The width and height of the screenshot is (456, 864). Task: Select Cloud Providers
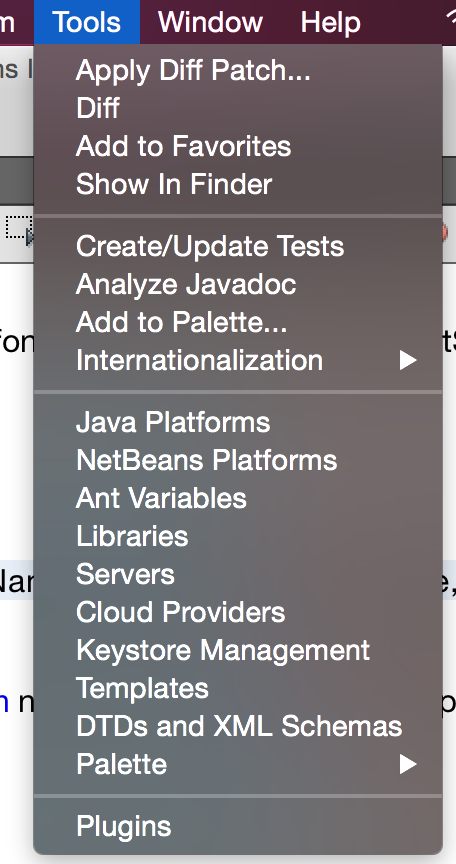coord(238,612)
